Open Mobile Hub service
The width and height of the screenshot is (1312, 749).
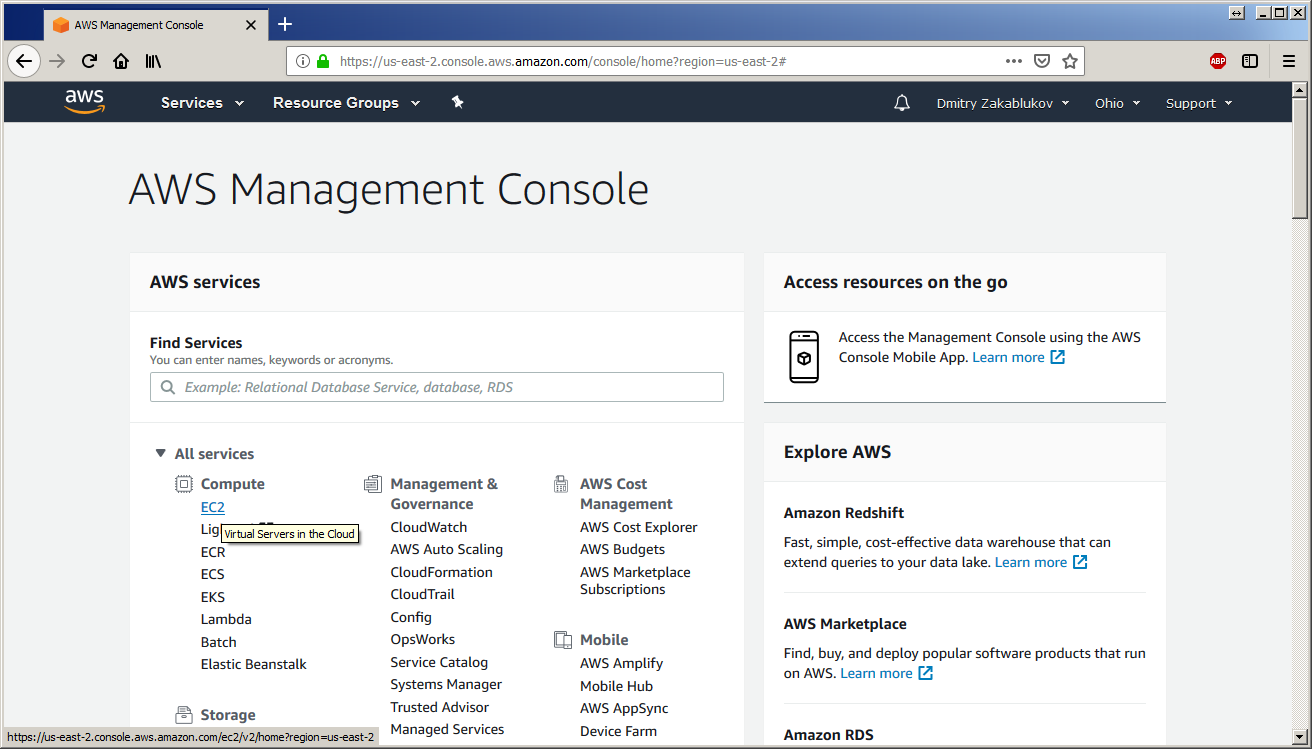pos(616,686)
